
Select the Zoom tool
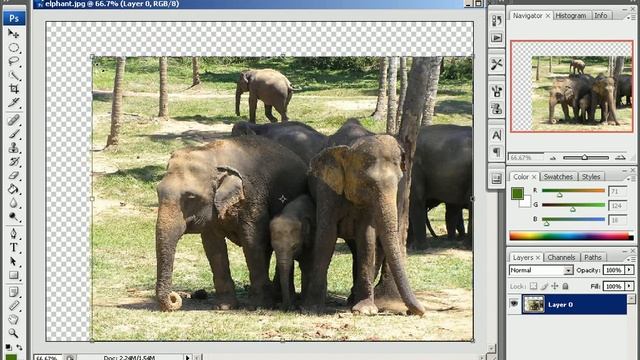tap(13, 333)
